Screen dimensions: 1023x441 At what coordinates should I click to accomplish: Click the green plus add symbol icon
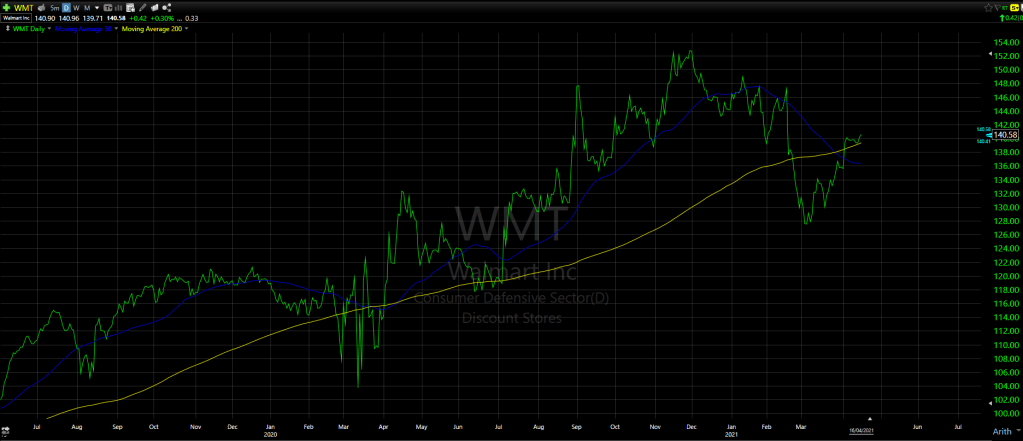(6, 7)
